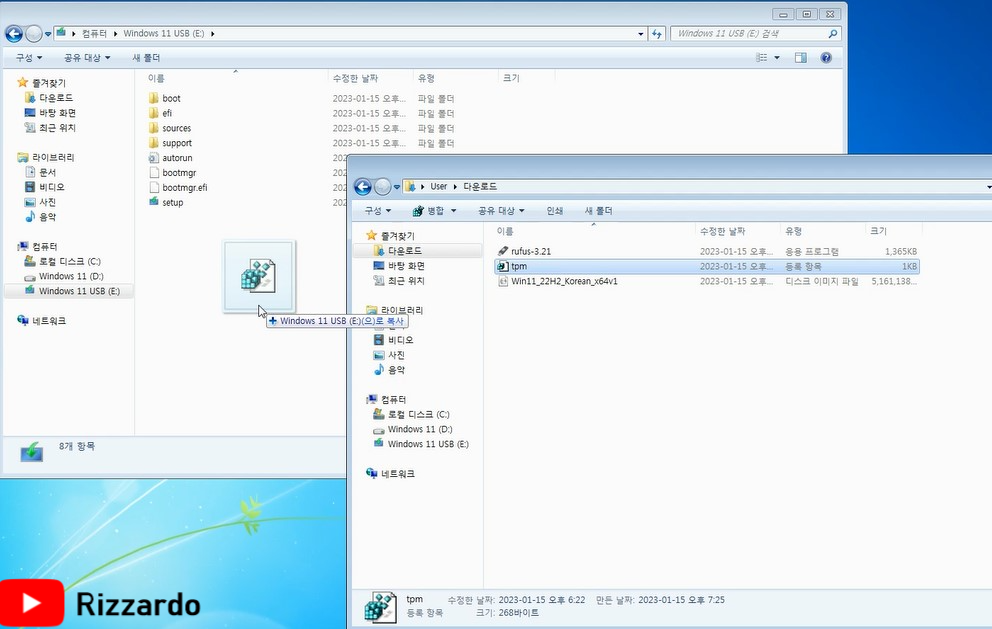Sort by 이름 column in USB window
The width and height of the screenshot is (992, 629).
156,78
